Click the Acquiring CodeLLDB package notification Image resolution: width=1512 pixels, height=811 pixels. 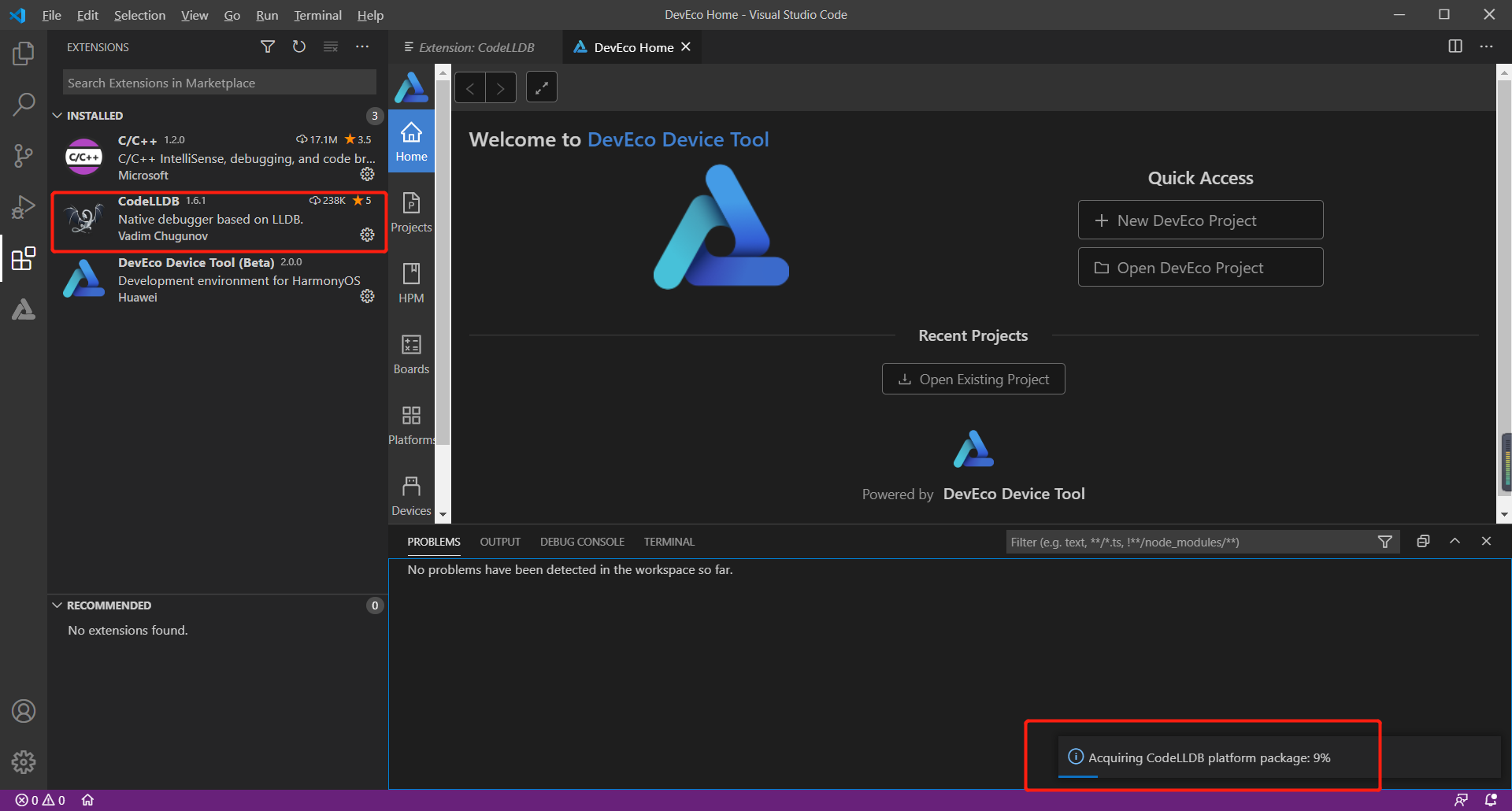(1279, 757)
